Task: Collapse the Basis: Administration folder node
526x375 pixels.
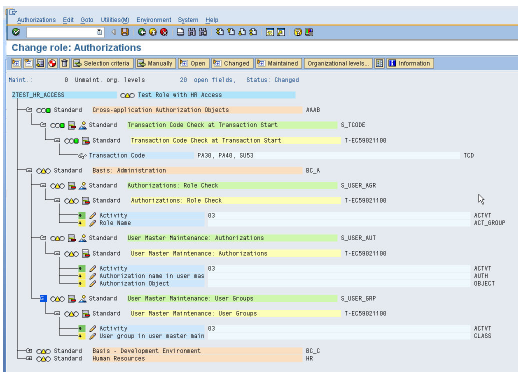Action: 29,170
